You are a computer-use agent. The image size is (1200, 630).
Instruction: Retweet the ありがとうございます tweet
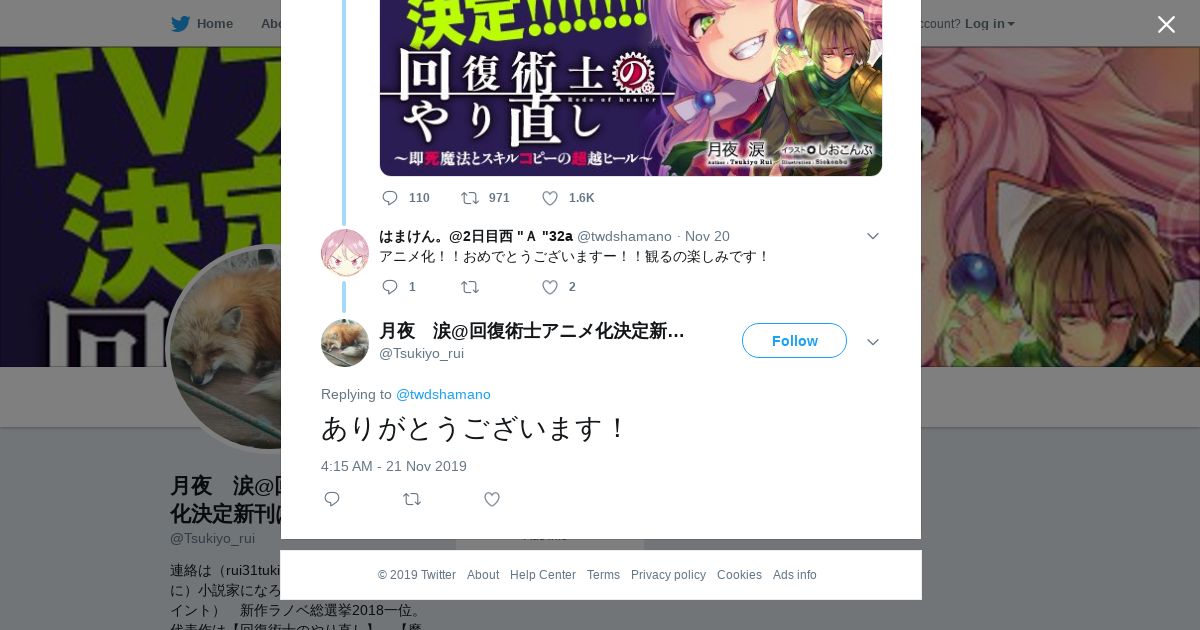[x=412, y=499]
